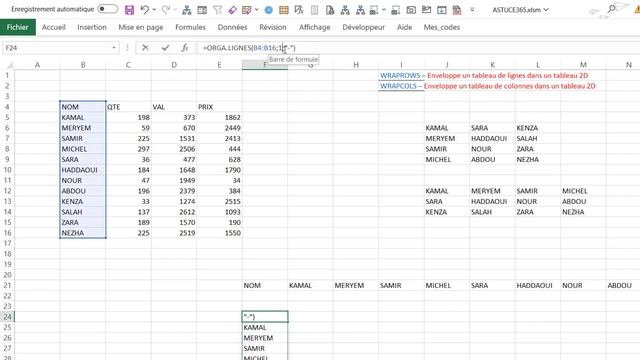Click the MERYEM cell in row 26
640x360 pixels.
coord(265,338)
